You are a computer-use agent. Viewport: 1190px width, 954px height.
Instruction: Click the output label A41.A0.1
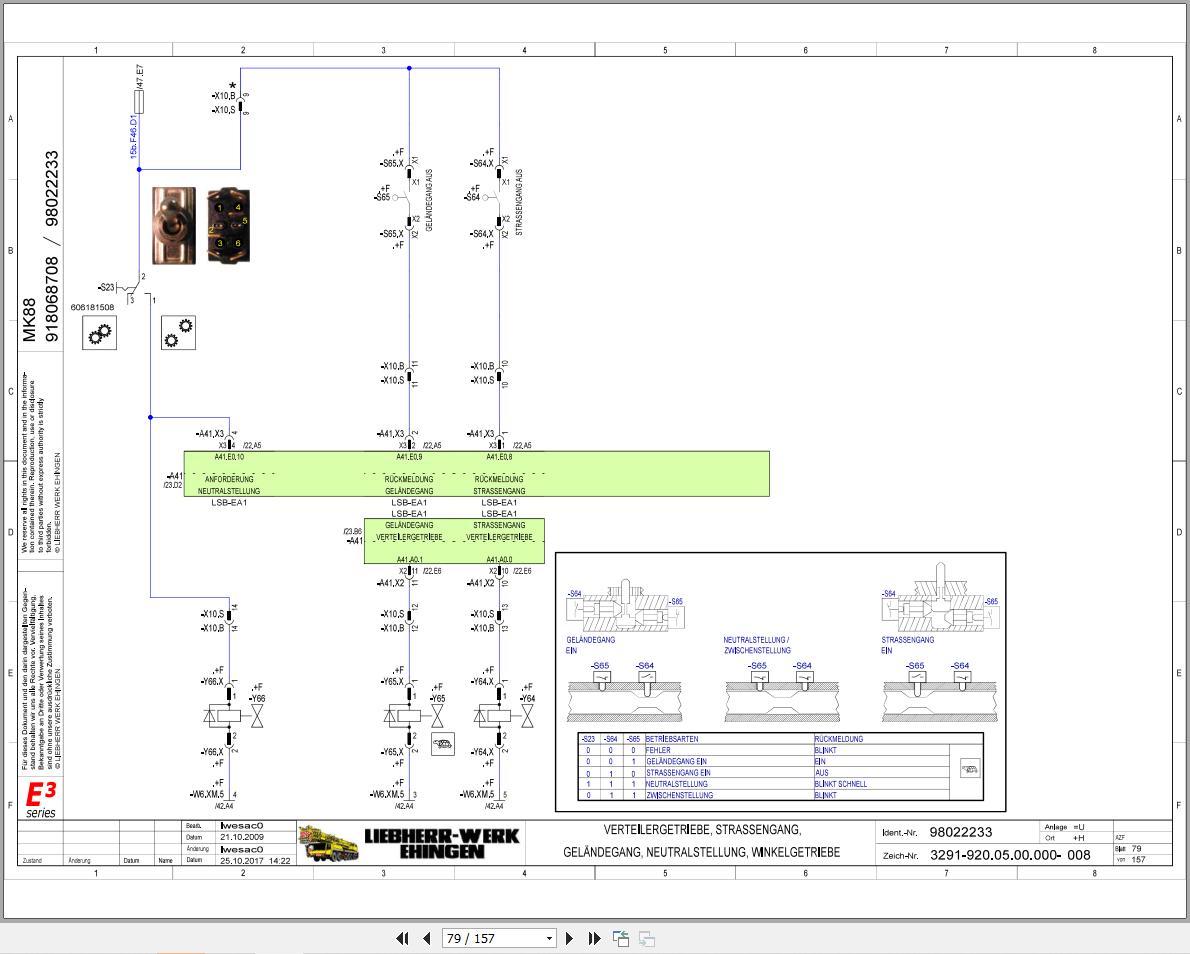click(409, 559)
